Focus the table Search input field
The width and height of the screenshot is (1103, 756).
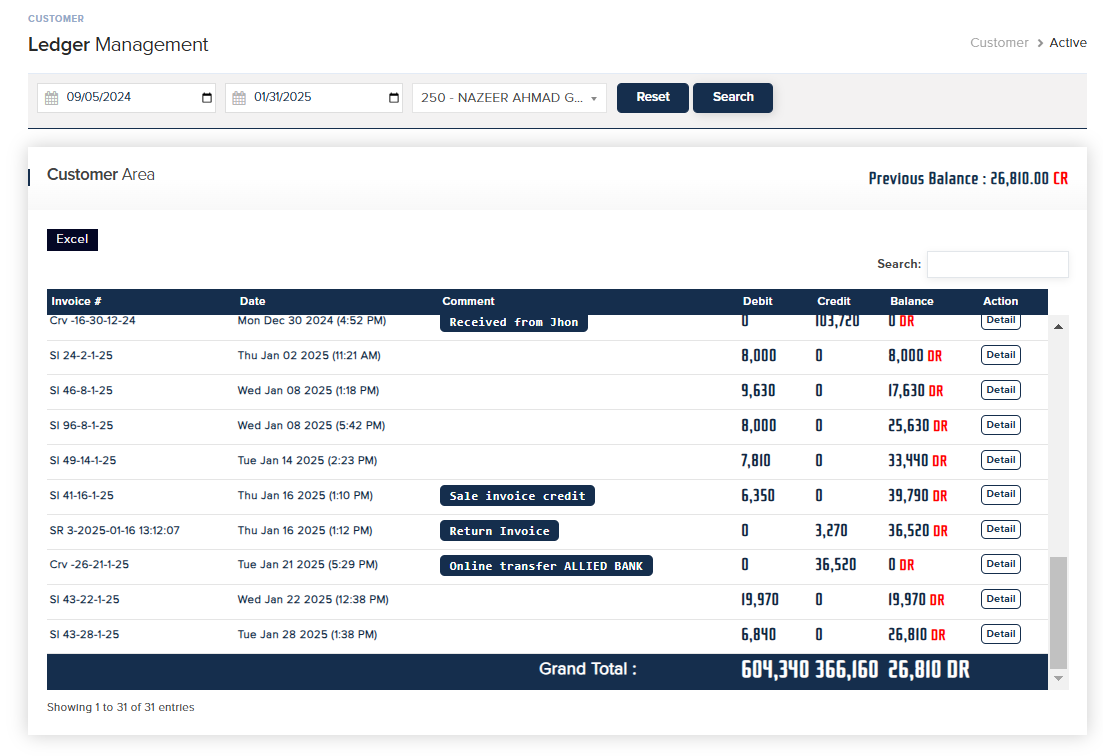pos(997,264)
